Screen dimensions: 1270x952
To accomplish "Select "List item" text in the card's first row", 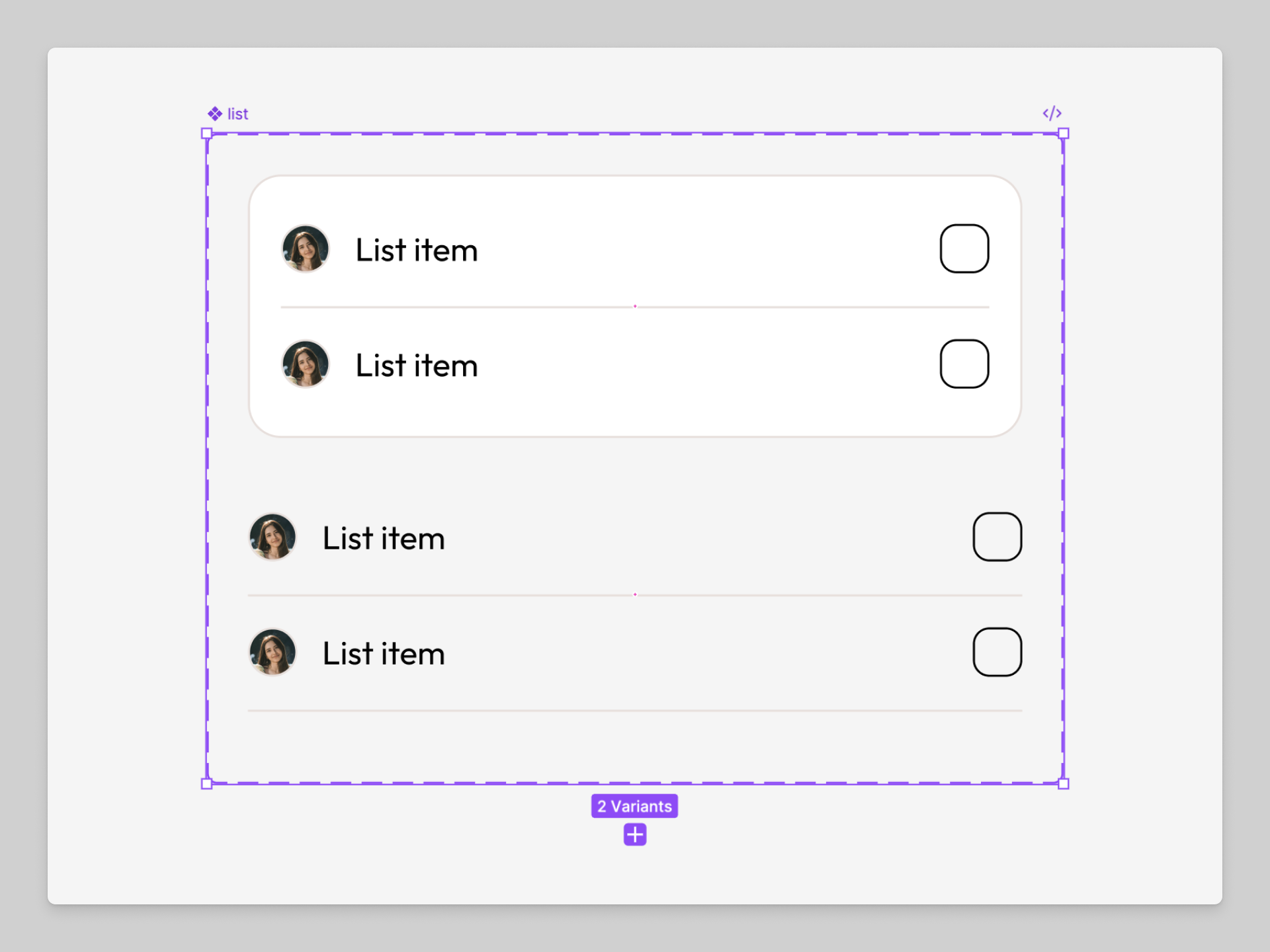I will point(417,251).
